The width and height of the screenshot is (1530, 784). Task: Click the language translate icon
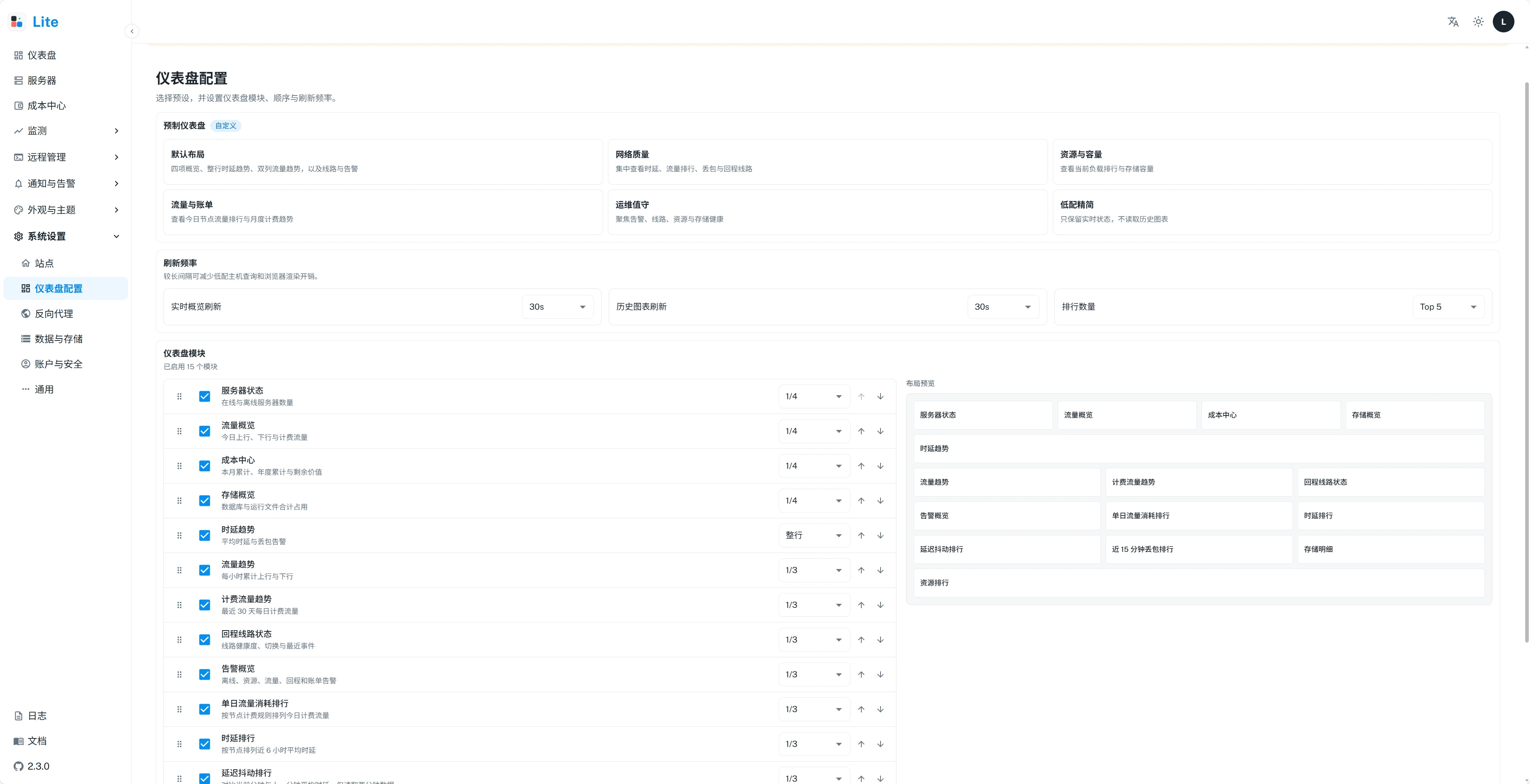click(1453, 22)
